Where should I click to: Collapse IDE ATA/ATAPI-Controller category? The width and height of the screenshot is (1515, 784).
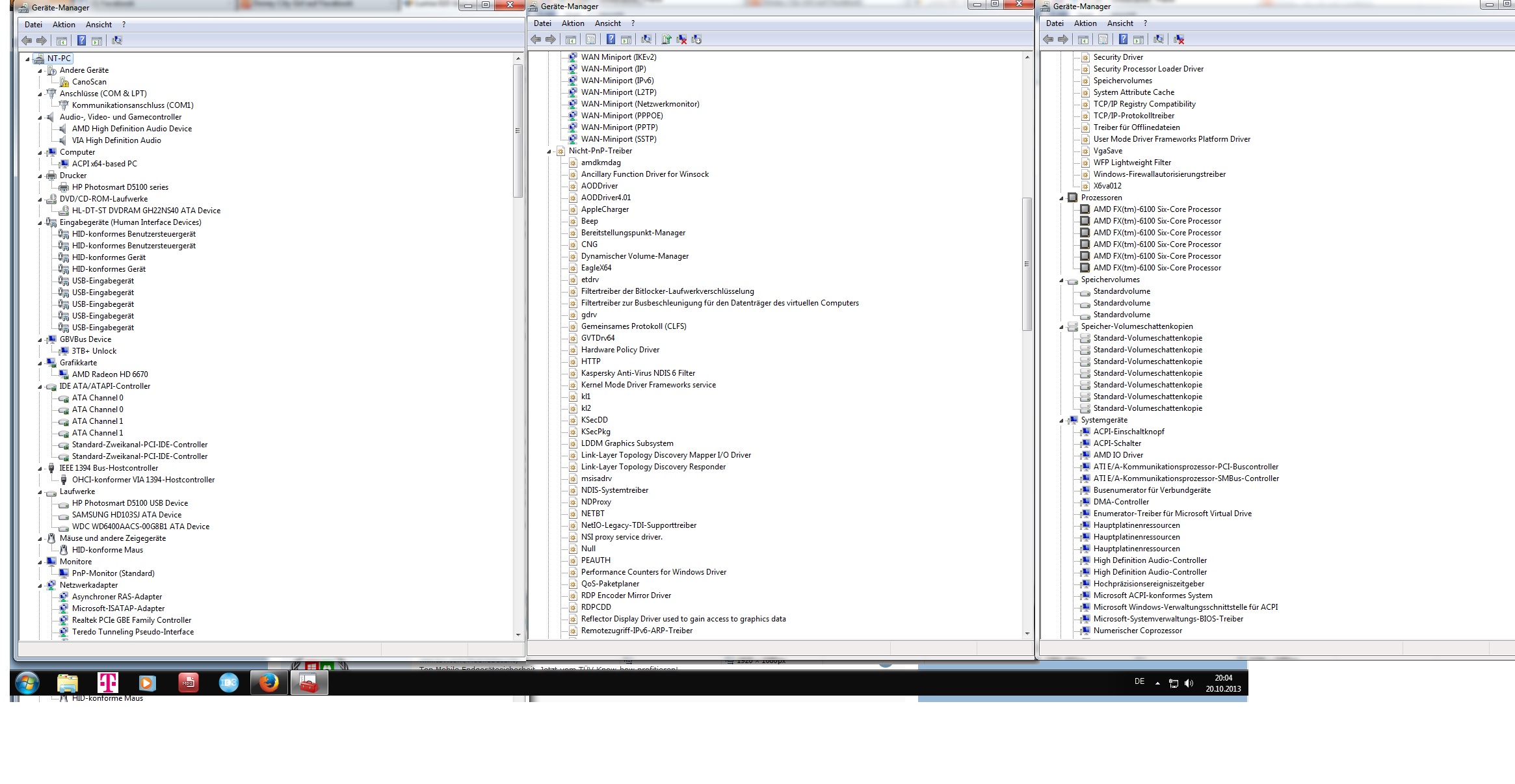pos(40,386)
